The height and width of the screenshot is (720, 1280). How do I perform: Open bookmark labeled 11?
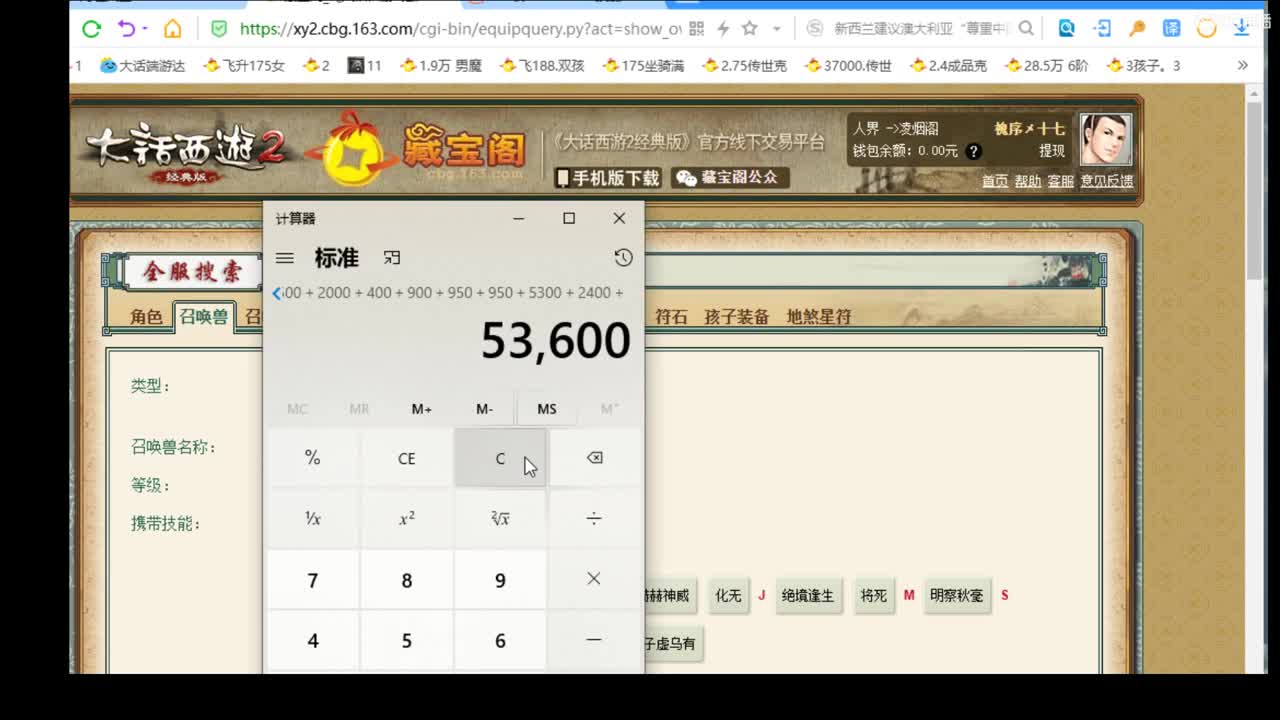pyautogui.click(x=365, y=66)
